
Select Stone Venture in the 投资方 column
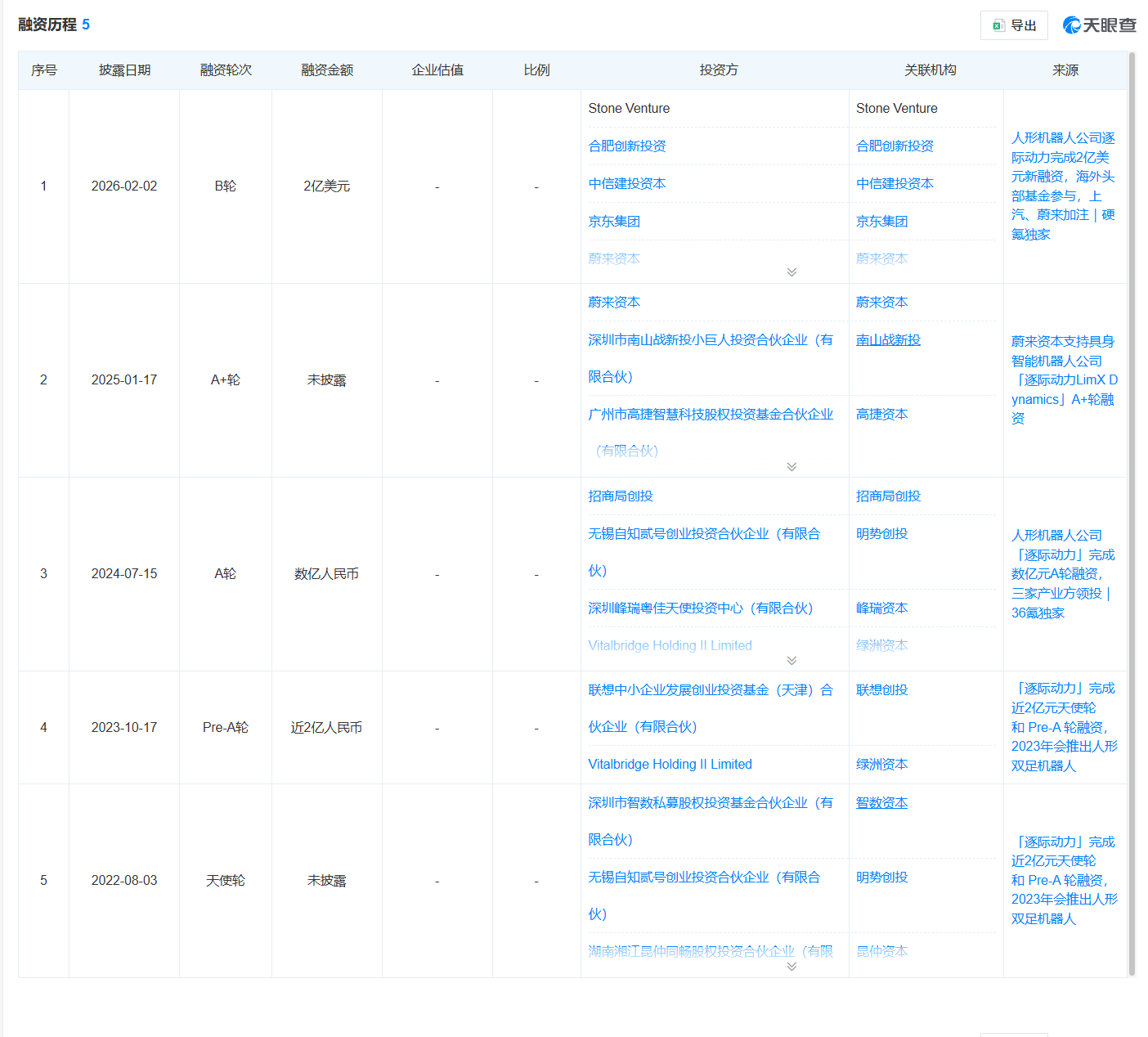629,108
